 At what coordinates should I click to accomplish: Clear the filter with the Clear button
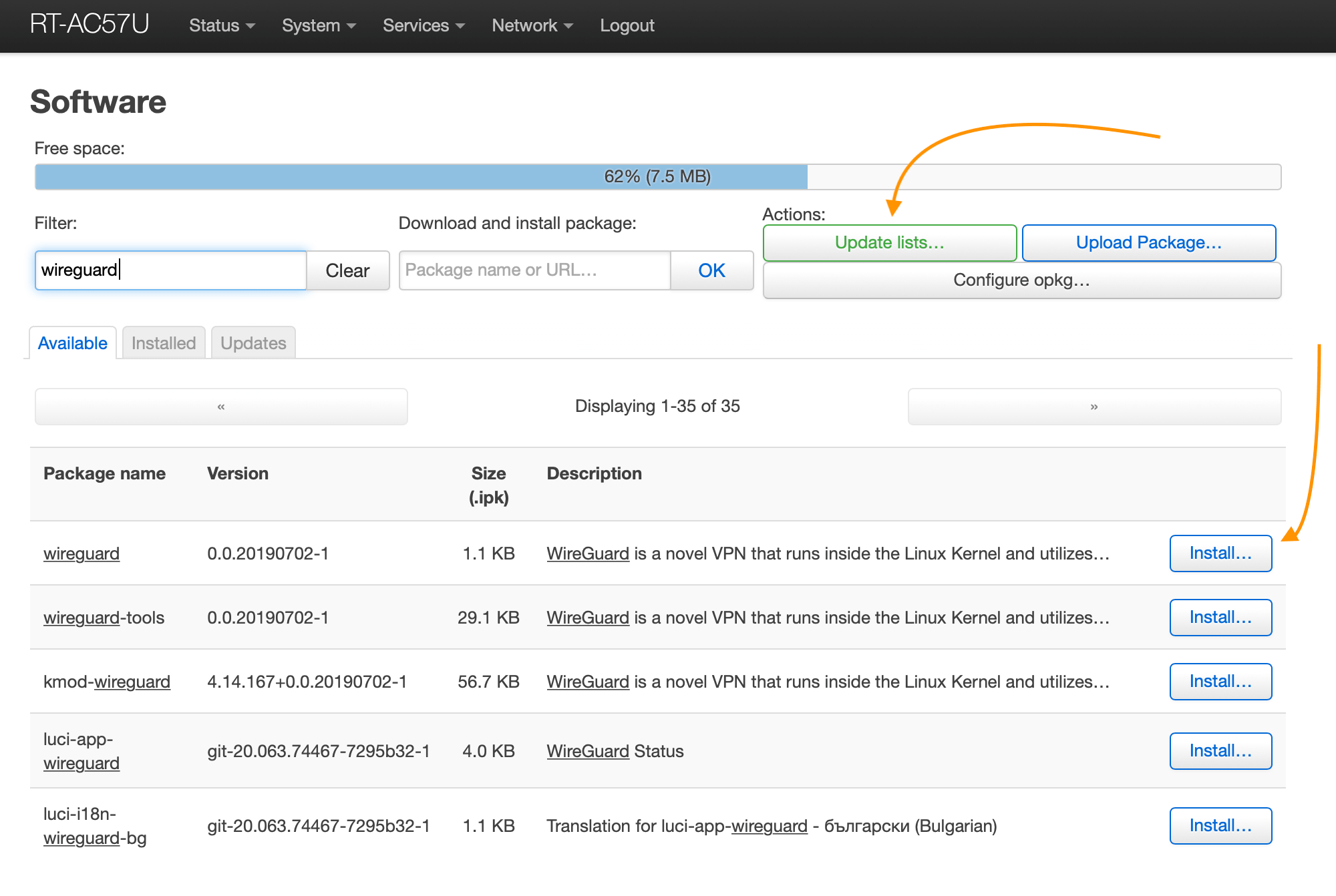[347, 270]
